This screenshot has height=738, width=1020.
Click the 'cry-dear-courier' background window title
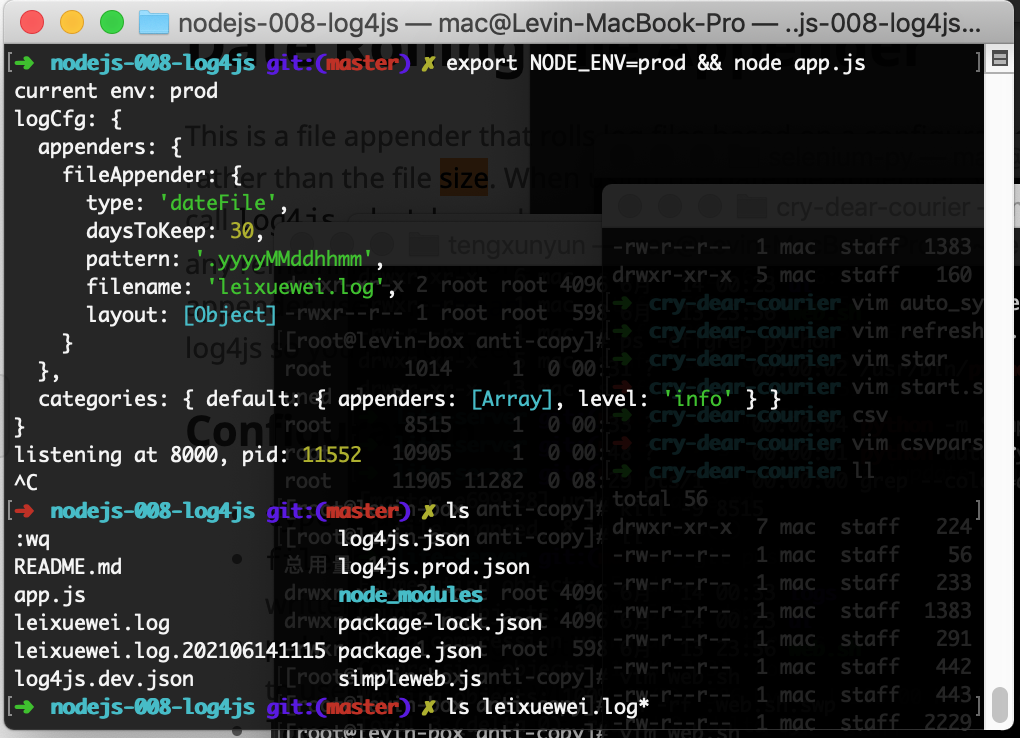point(873,208)
